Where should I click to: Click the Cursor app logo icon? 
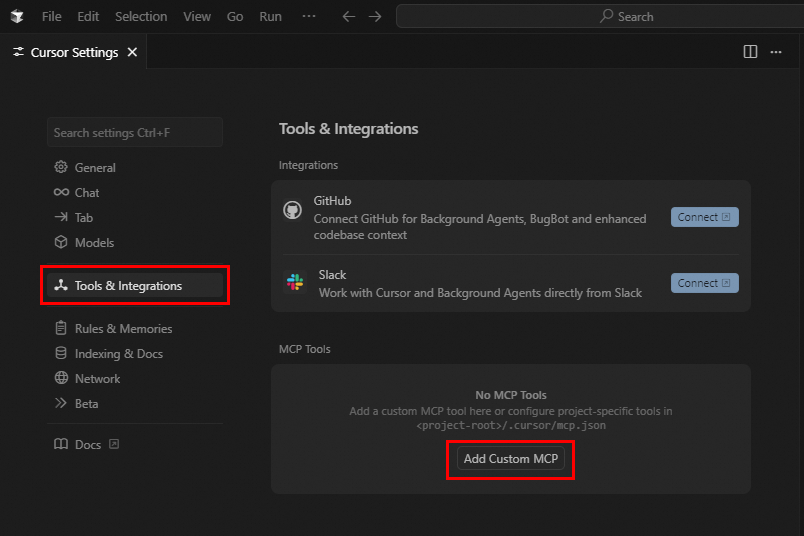(x=17, y=17)
